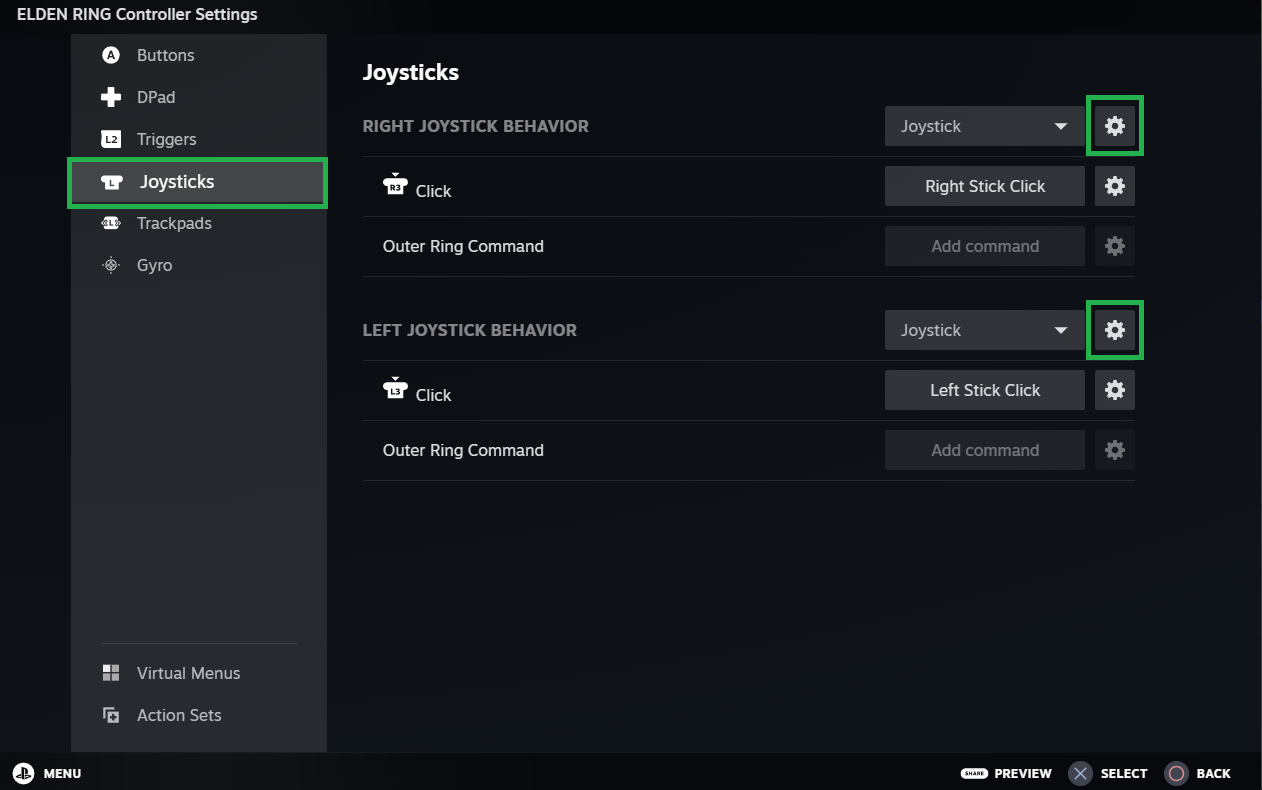Click the trackpad icon beside Trackpads
The width and height of the screenshot is (1262, 790).
click(111, 223)
